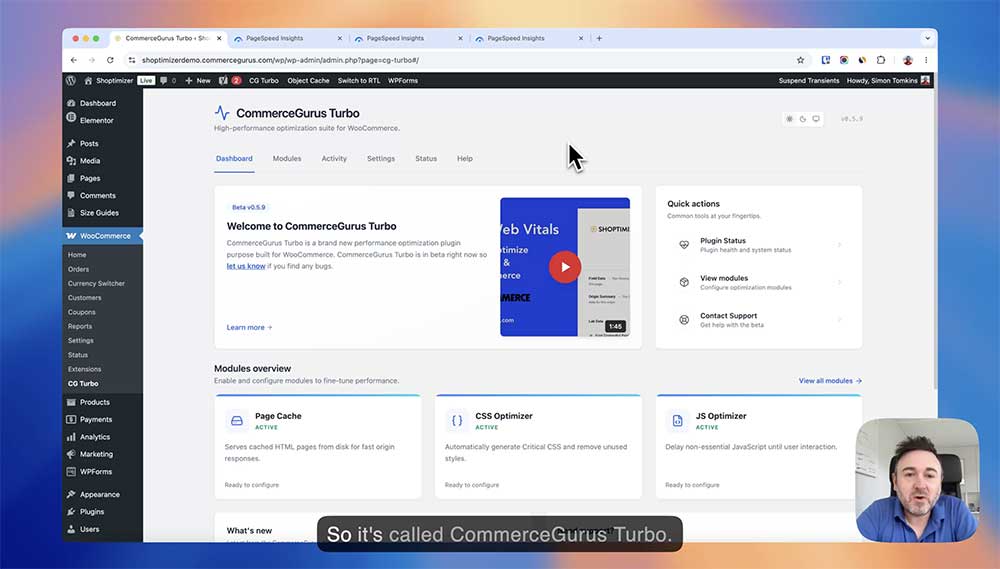Viewport: 1000px width, 569px height.
Task: Click the CSS Optimizer braces icon
Action: 457,421
